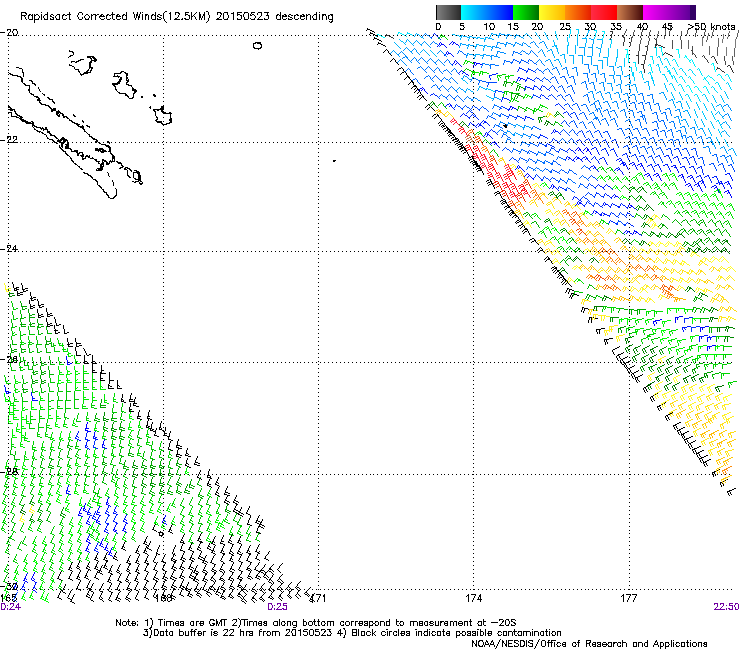Click the date 20150523 in the title
Viewport: 740px width, 650px height.
pos(243,17)
